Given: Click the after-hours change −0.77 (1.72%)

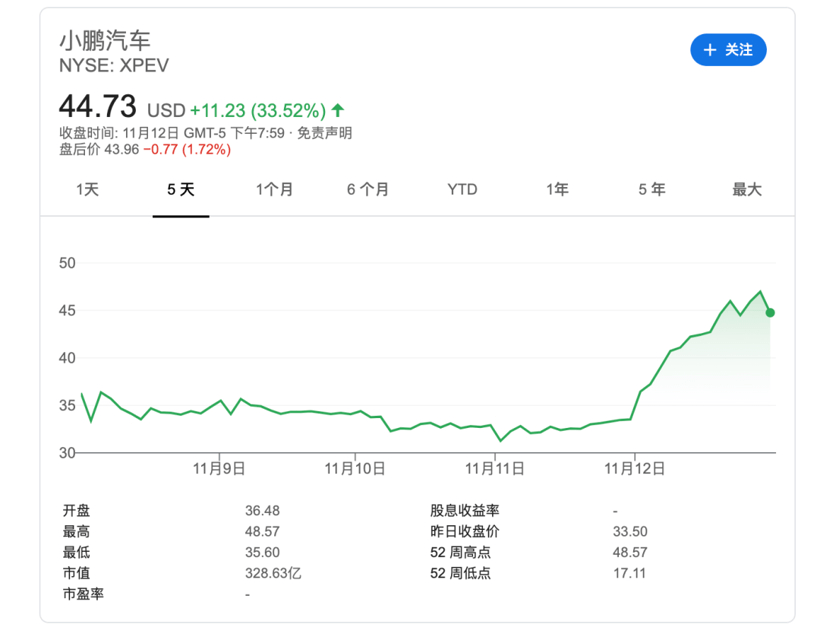Looking at the screenshot, I should coord(187,150).
